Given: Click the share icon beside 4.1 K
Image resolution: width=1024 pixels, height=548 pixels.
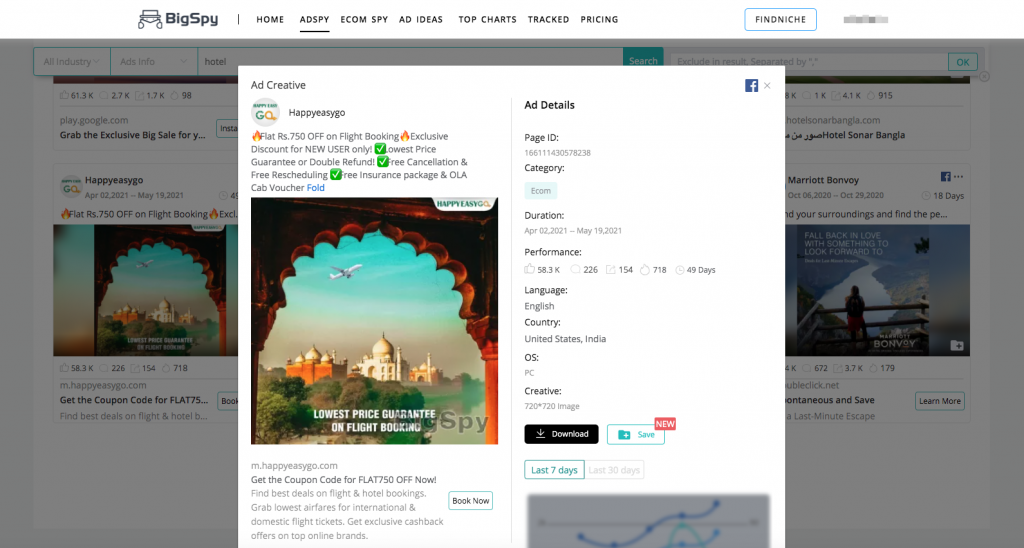Looking at the screenshot, I should [835, 95].
